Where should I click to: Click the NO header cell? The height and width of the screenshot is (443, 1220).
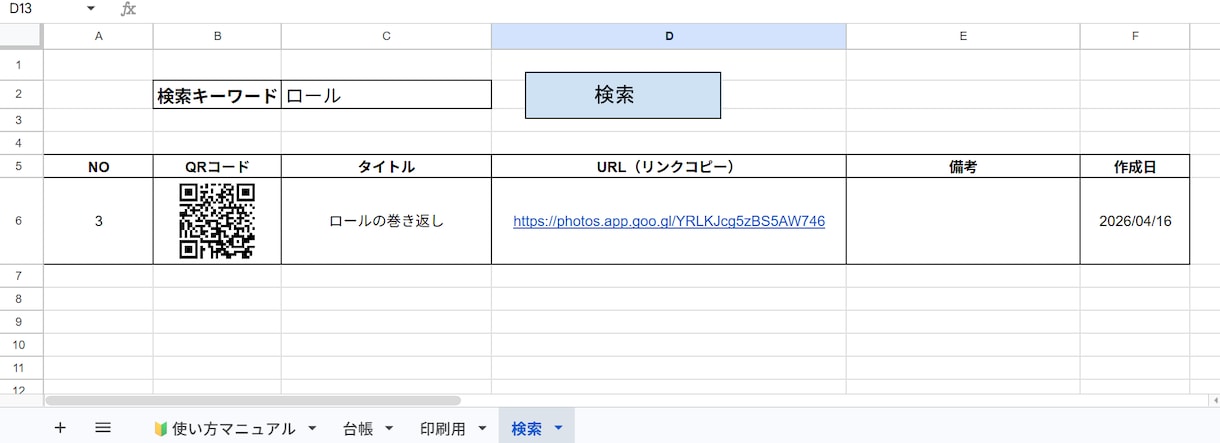pyautogui.click(x=98, y=167)
